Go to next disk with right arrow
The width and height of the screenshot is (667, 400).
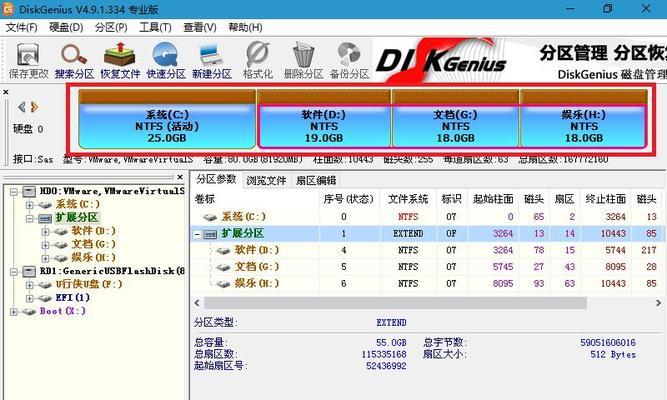click(x=34, y=107)
